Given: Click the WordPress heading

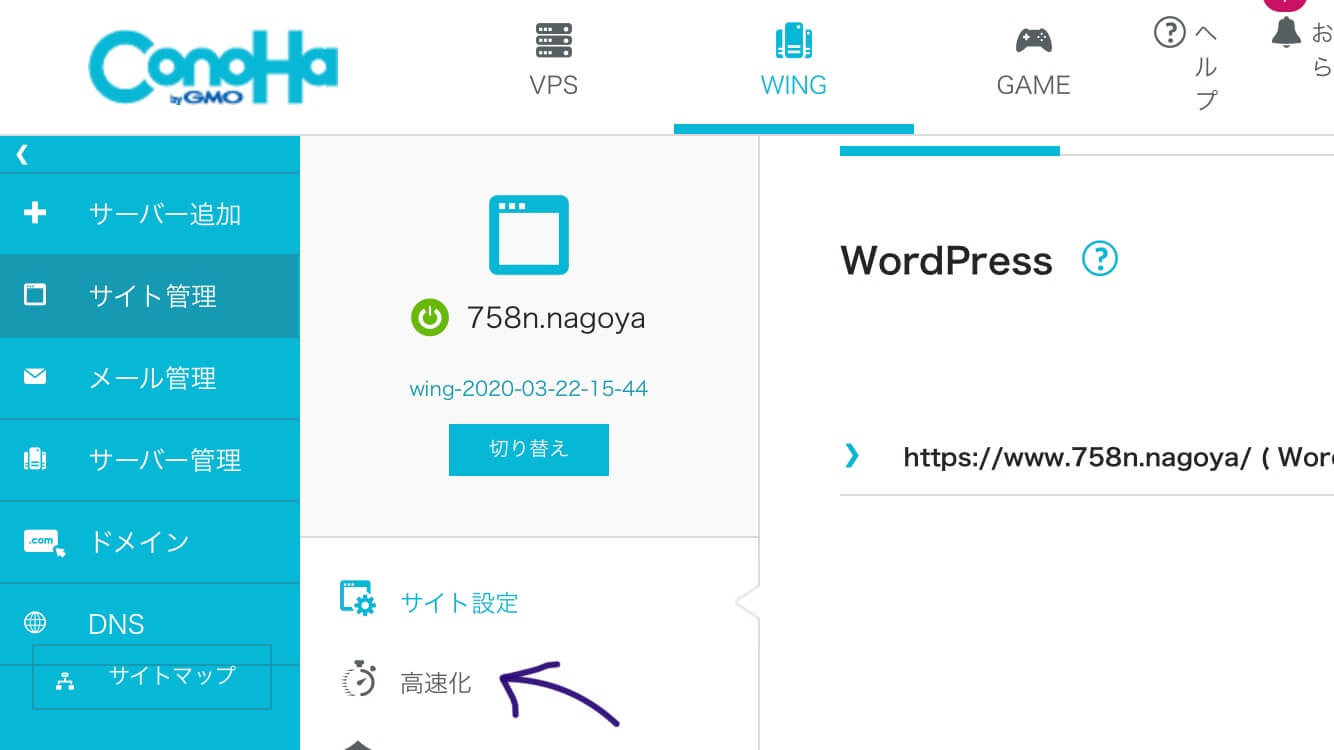Looking at the screenshot, I should click(946, 261).
